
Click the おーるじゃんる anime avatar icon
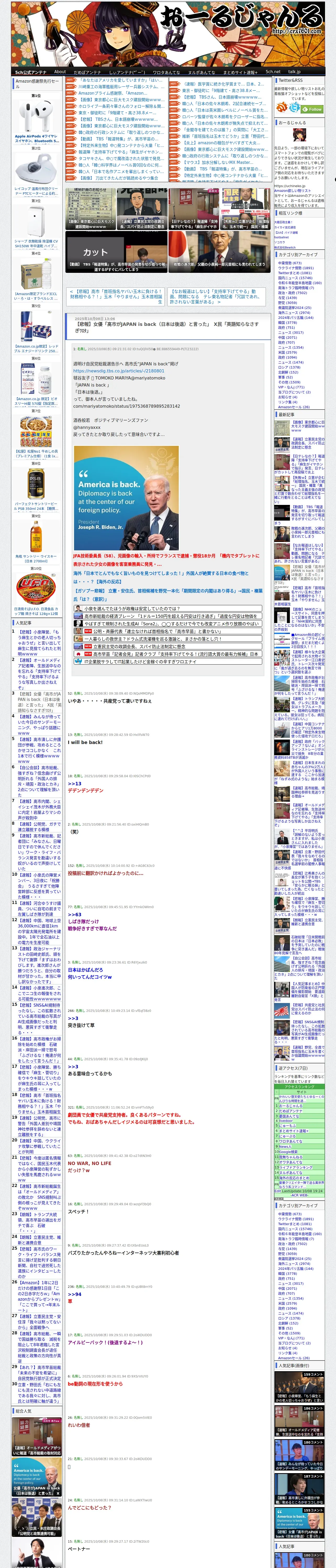[299, 135]
